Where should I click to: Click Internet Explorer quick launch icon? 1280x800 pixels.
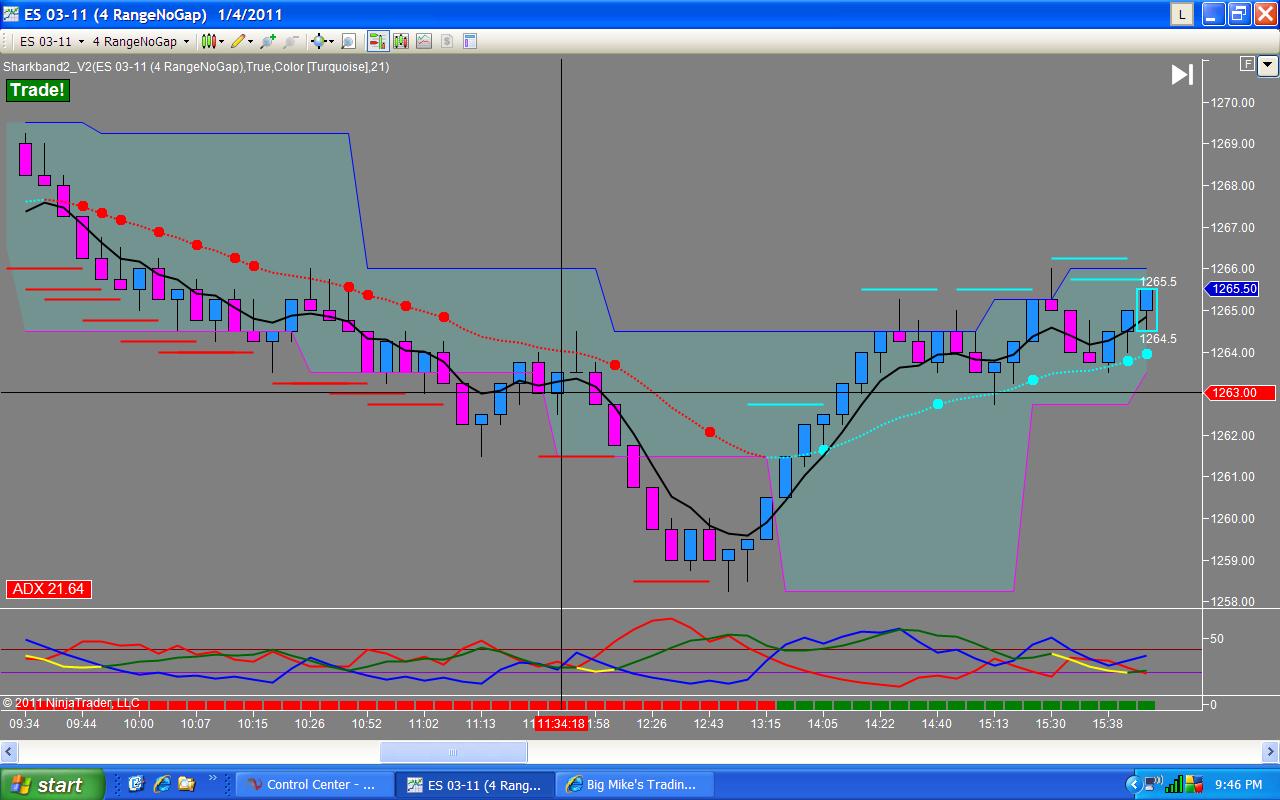[162, 785]
